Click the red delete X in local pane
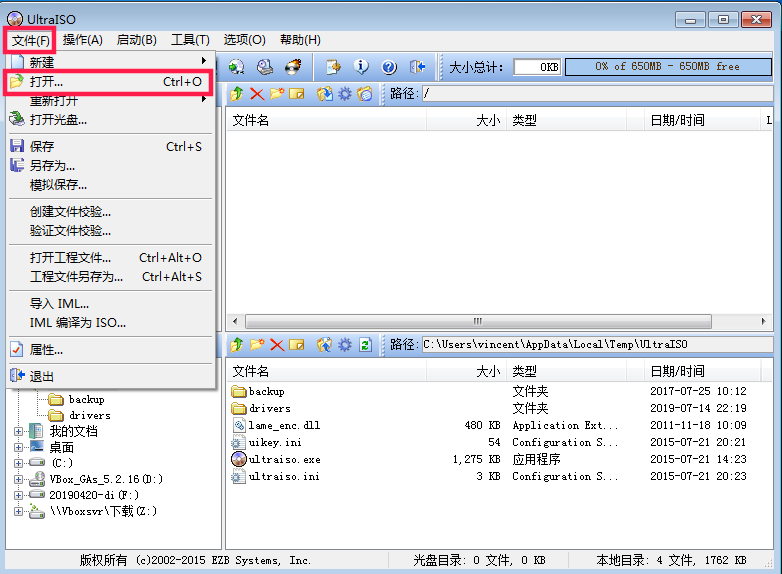 point(277,345)
